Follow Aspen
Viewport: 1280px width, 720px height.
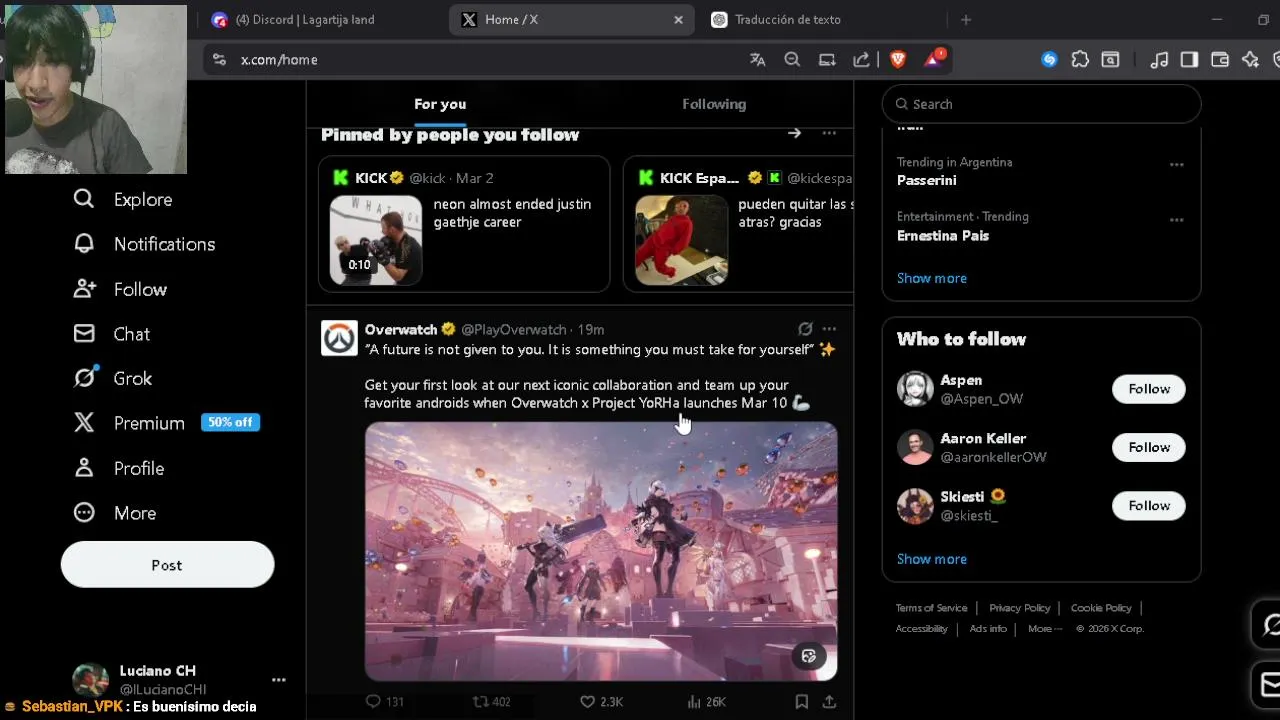1149,389
